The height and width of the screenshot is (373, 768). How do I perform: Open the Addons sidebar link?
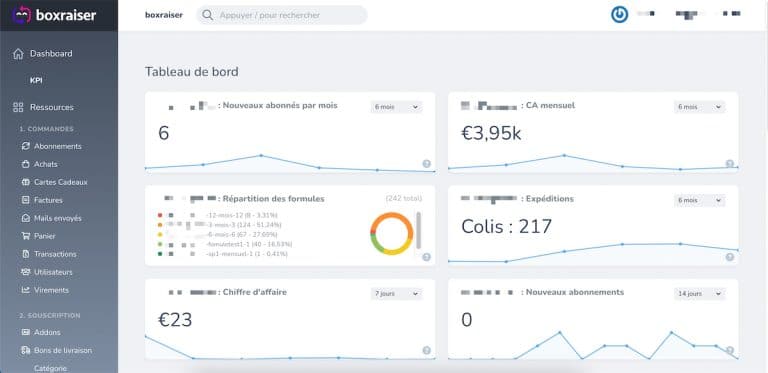pos(47,332)
